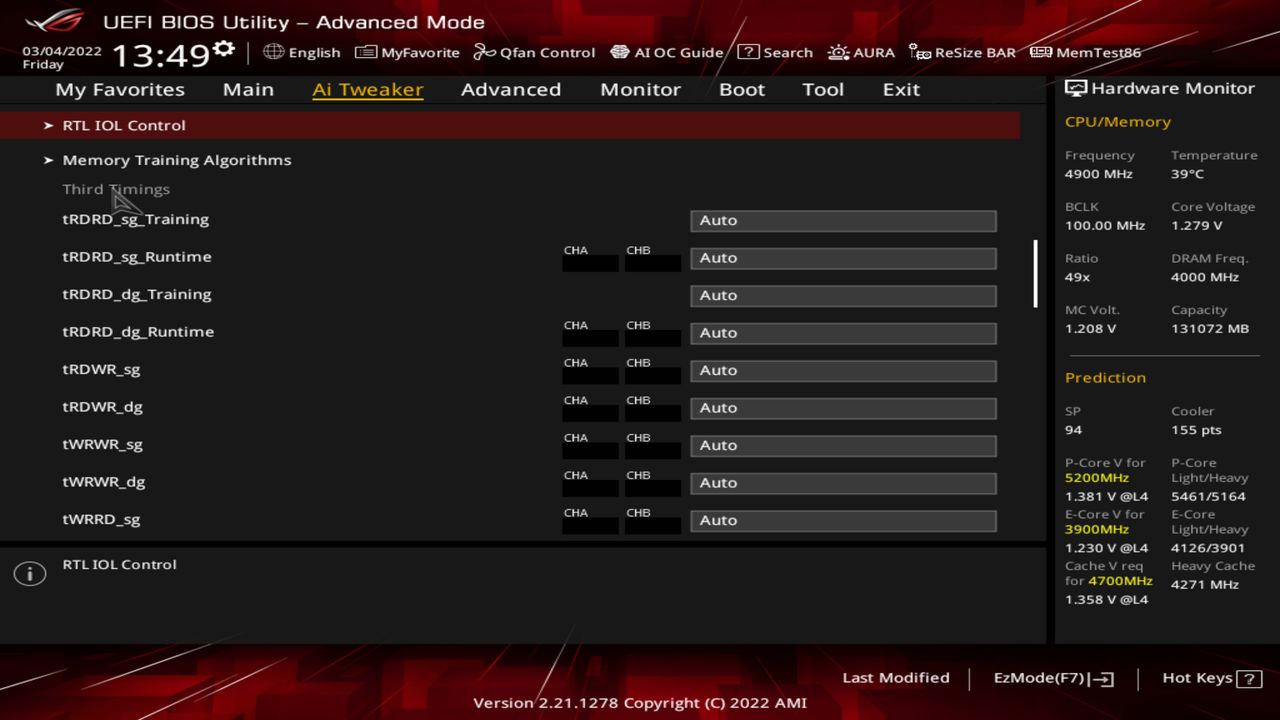This screenshot has width=1280, height=720.
Task: Open tRDRD_dg_Runtime Auto field
Action: tap(843, 333)
